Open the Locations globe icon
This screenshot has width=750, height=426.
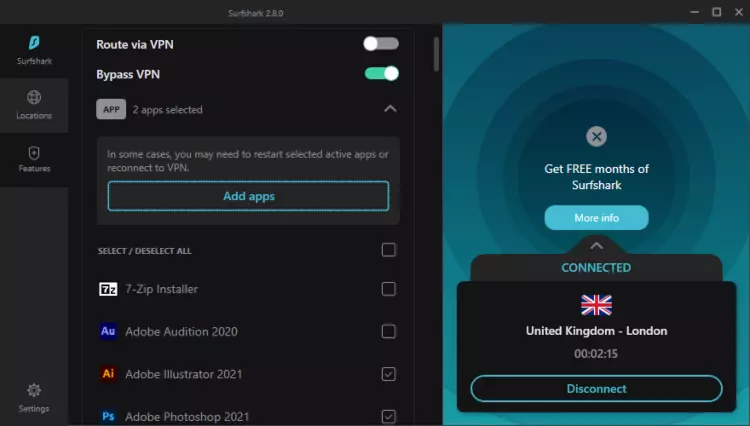pos(34,98)
